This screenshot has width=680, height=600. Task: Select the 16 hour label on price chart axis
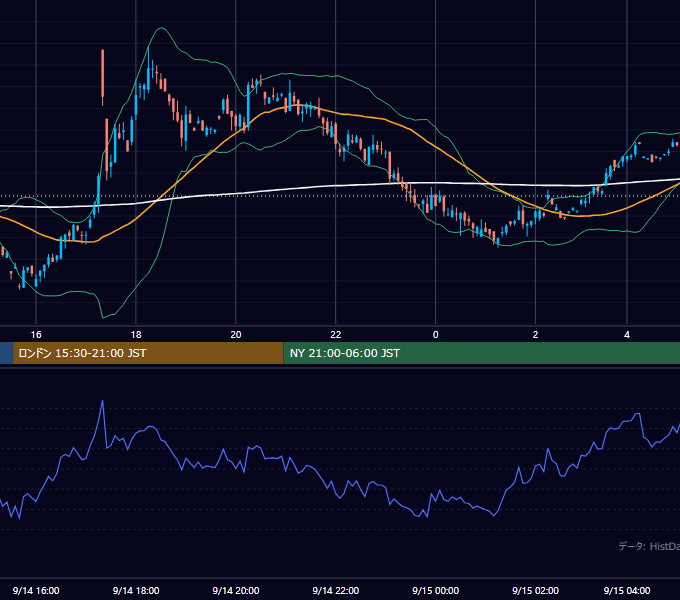36,334
